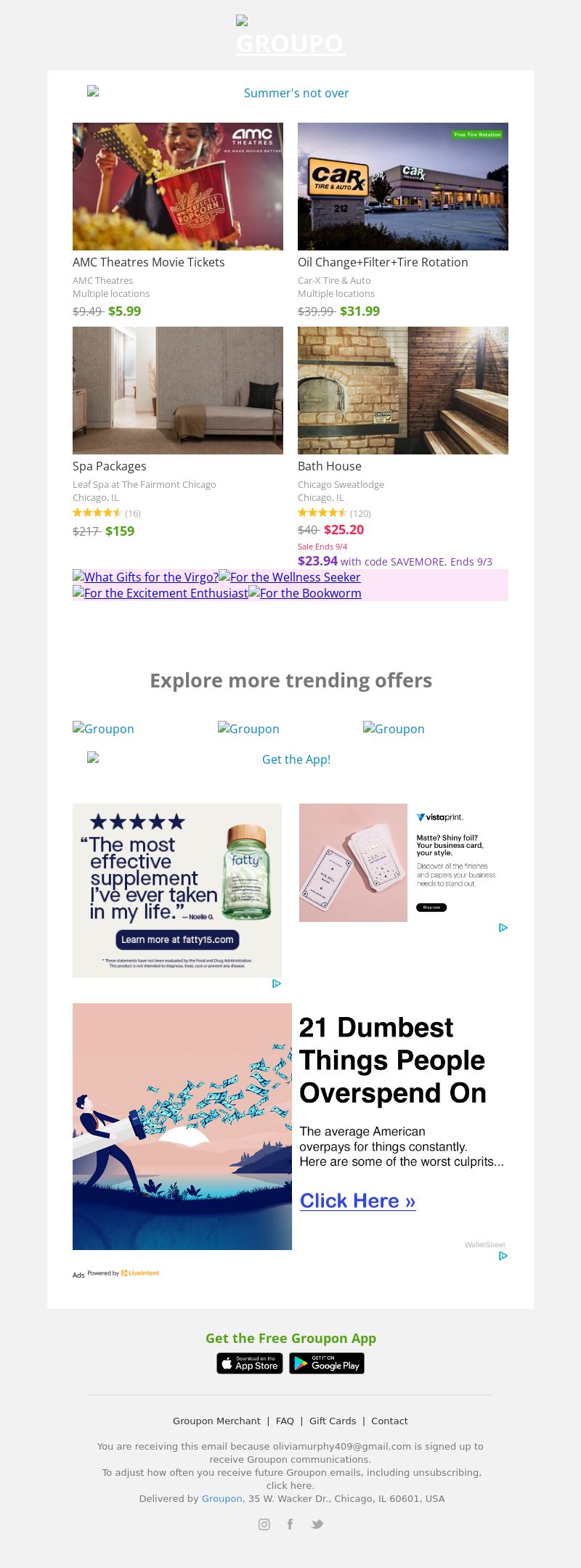Open the Twitter bird icon in footer

317,1524
